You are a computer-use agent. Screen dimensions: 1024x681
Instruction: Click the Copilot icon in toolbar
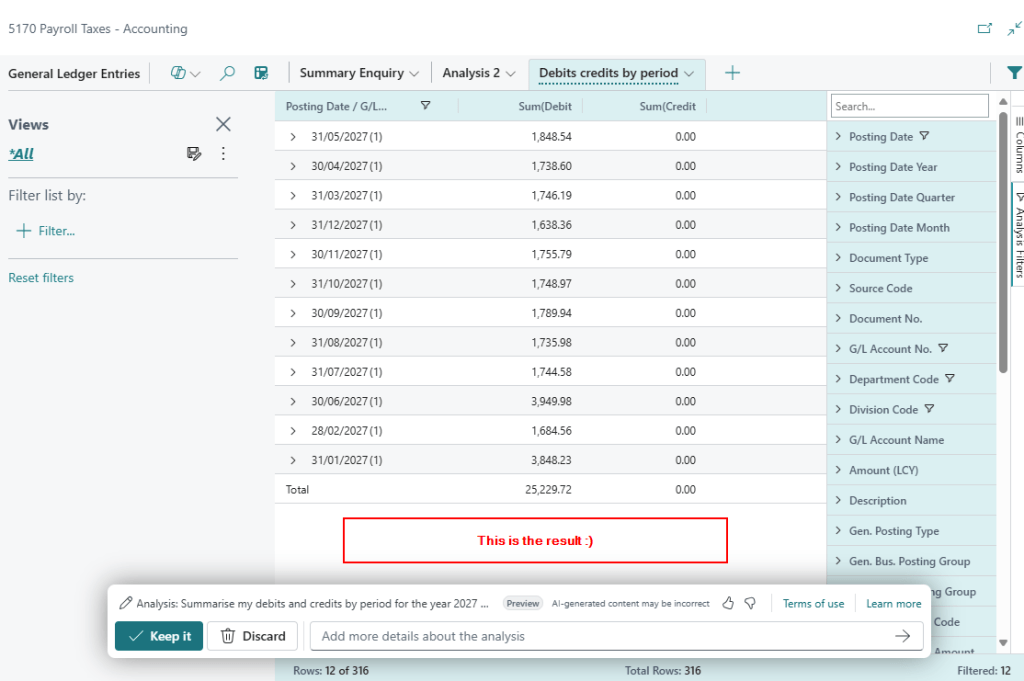[180, 73]
